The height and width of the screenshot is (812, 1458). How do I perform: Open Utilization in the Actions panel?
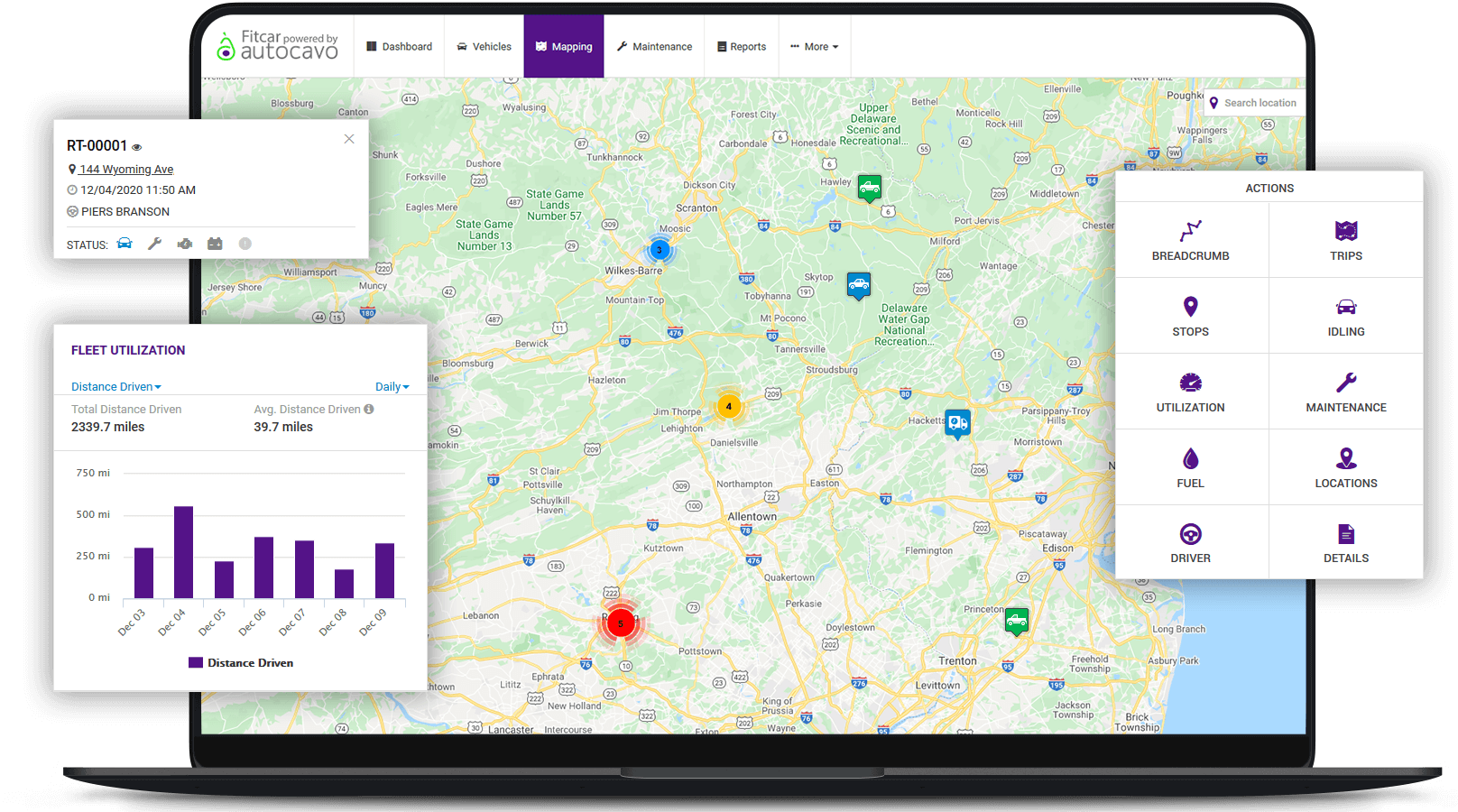tap(1191, 392)
